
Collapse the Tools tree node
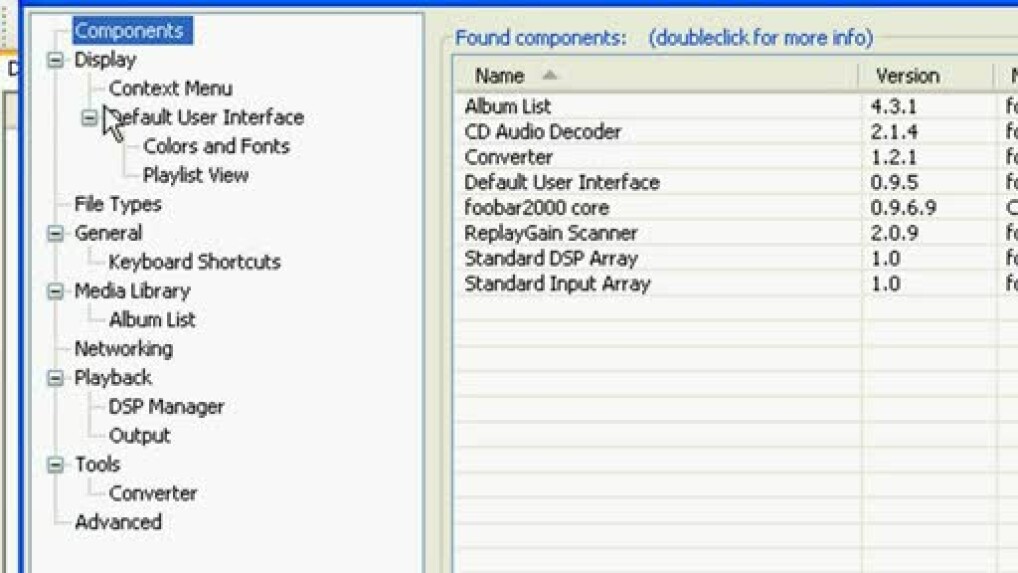coord(56,465)
